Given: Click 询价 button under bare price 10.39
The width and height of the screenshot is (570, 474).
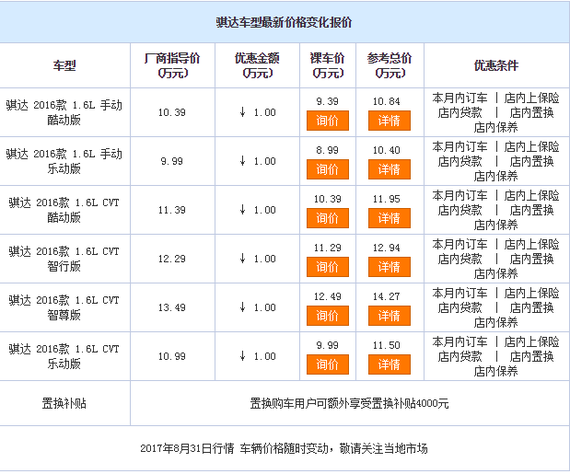Looking at the screenshot, I should [x=328, y=218].
